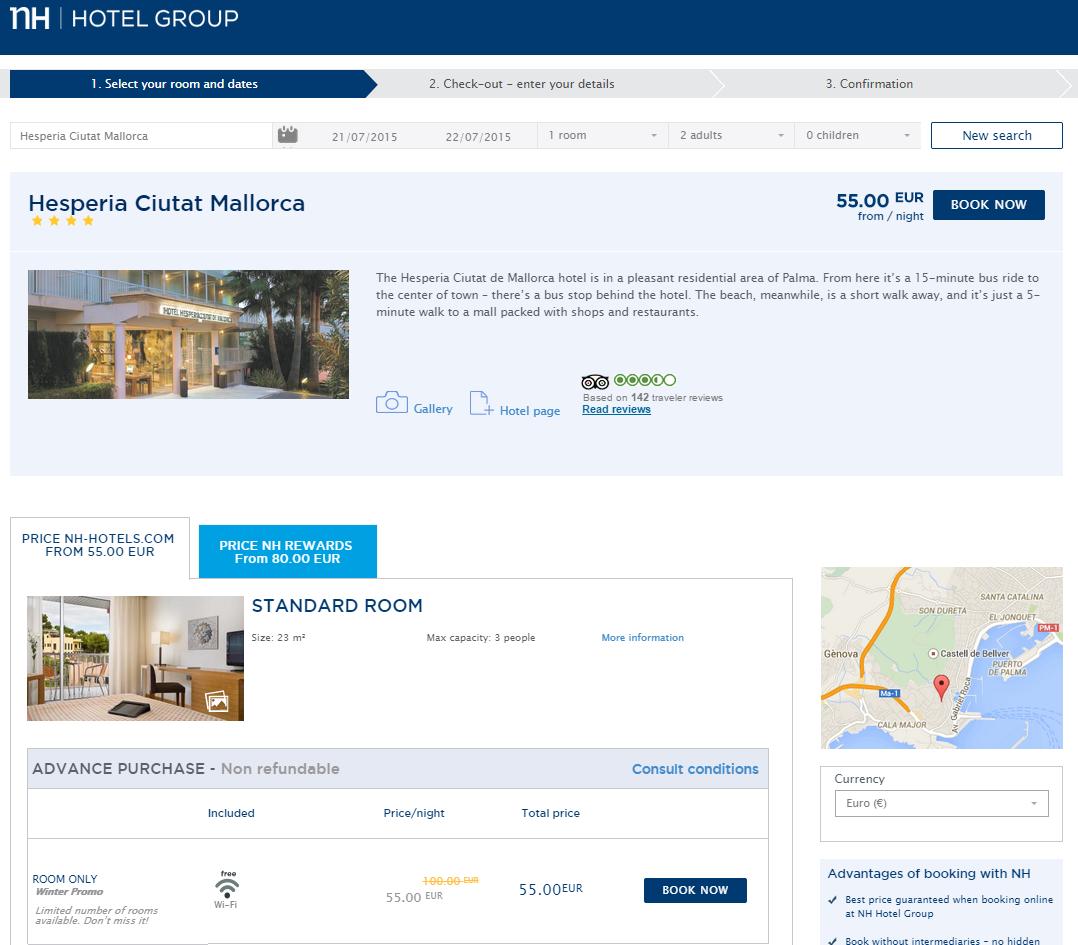Open the Currency Euro dropdown
The height and width of the screenshot is (945, 1078).
(941, 803)
